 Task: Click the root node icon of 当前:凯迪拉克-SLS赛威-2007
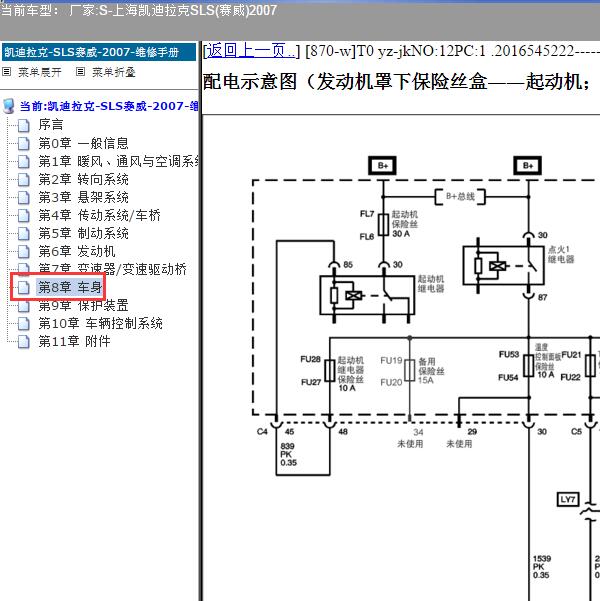tap(8, 106)
